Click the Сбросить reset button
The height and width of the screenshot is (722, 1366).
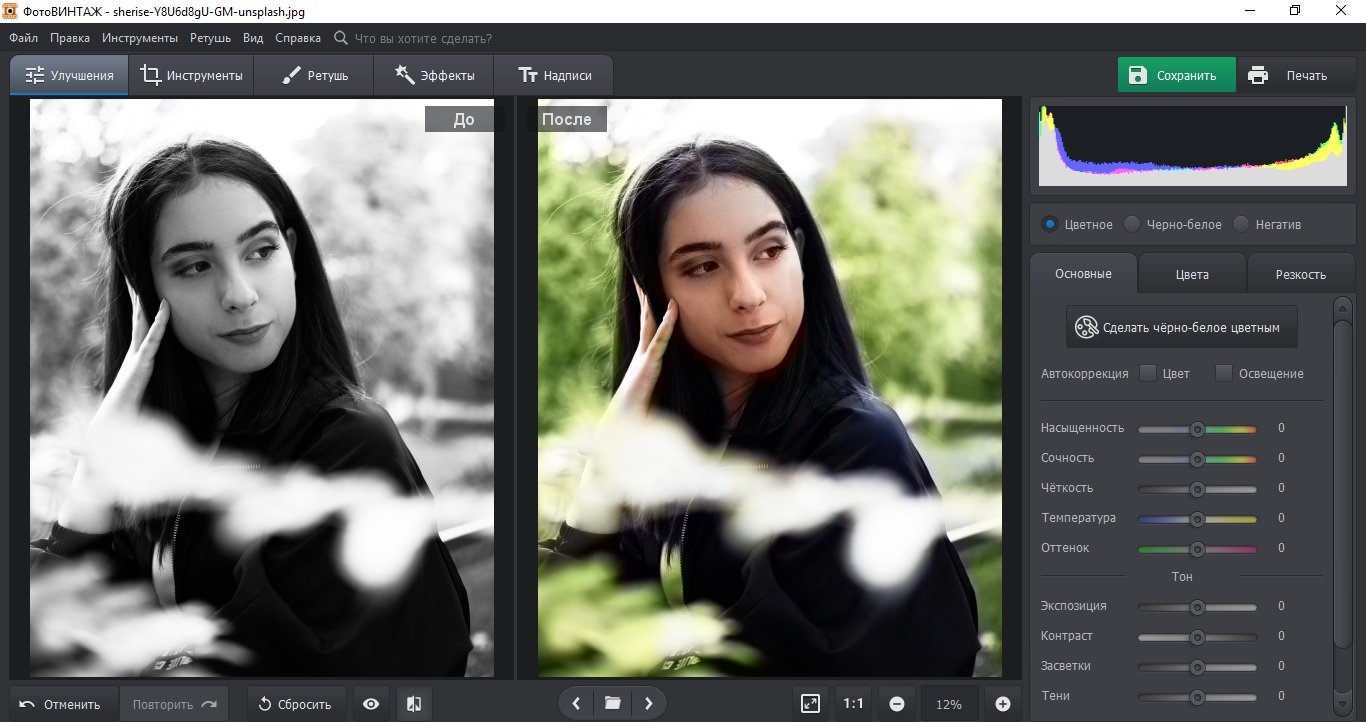(x=296, y=704)
